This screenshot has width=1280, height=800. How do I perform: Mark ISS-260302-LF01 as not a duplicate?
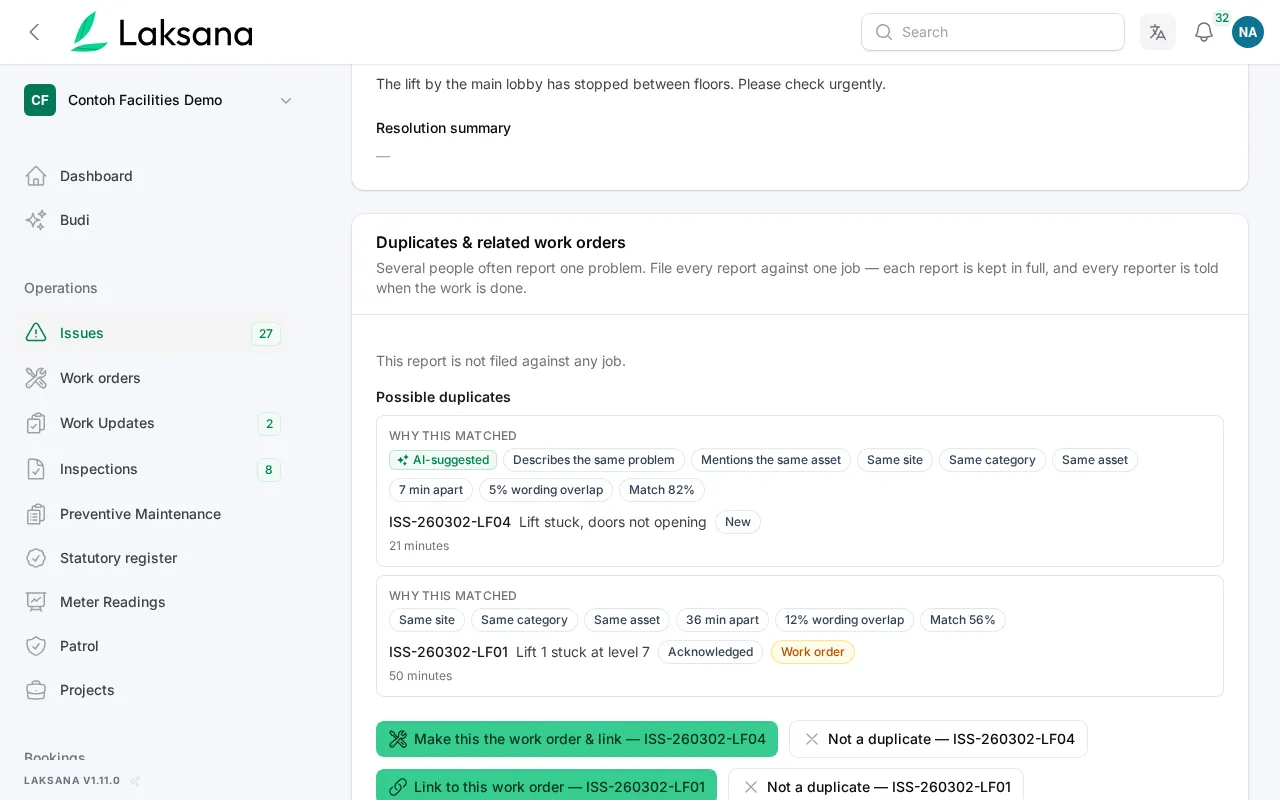pos(876,786)
